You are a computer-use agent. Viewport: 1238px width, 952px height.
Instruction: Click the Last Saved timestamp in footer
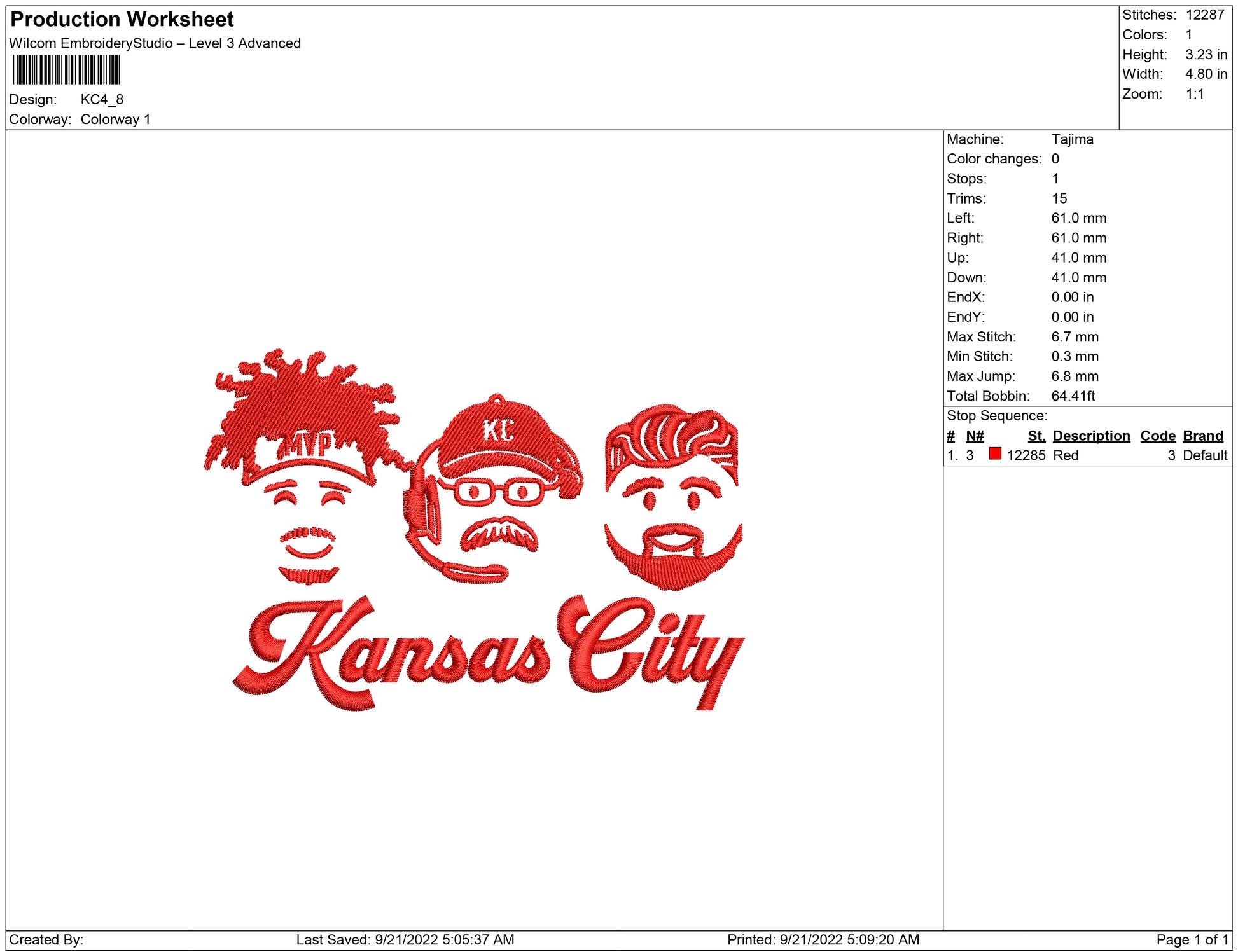pyautogui.click(x=405, y=939)
